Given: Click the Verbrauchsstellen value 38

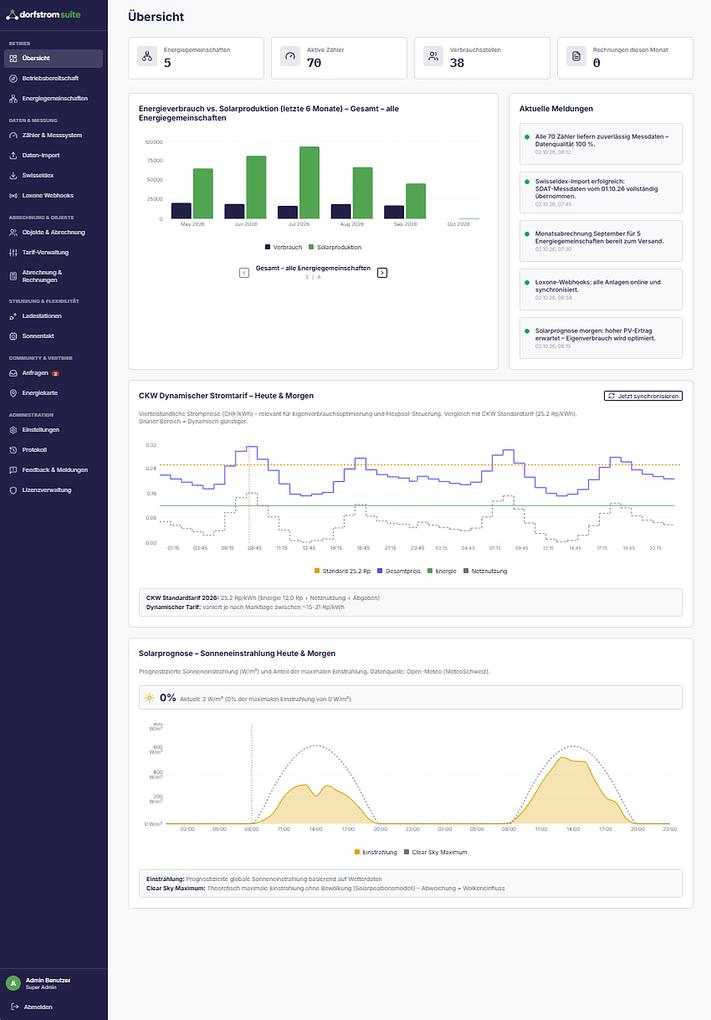Looking at the screenshot, I should click(x=457, y=63).
